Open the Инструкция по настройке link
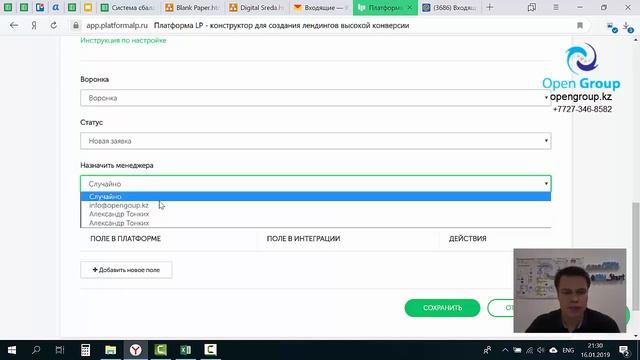 [123, 40]
